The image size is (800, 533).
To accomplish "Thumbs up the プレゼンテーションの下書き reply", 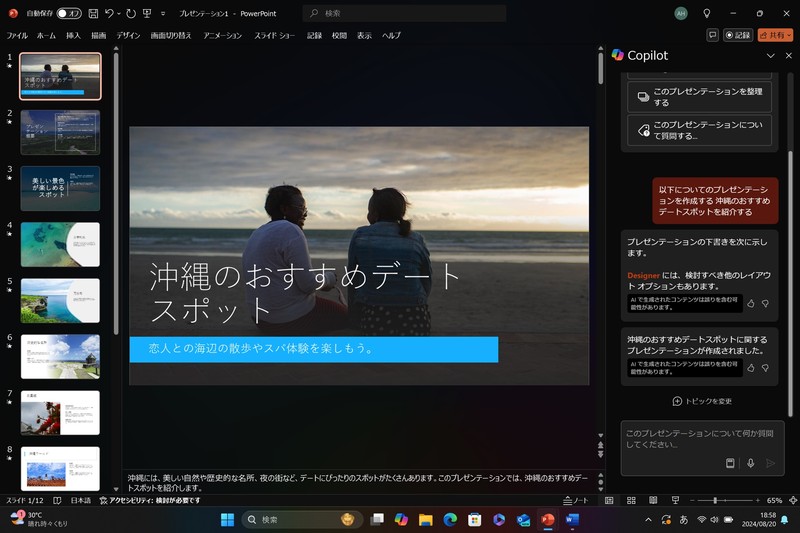I will coord(751,303).
